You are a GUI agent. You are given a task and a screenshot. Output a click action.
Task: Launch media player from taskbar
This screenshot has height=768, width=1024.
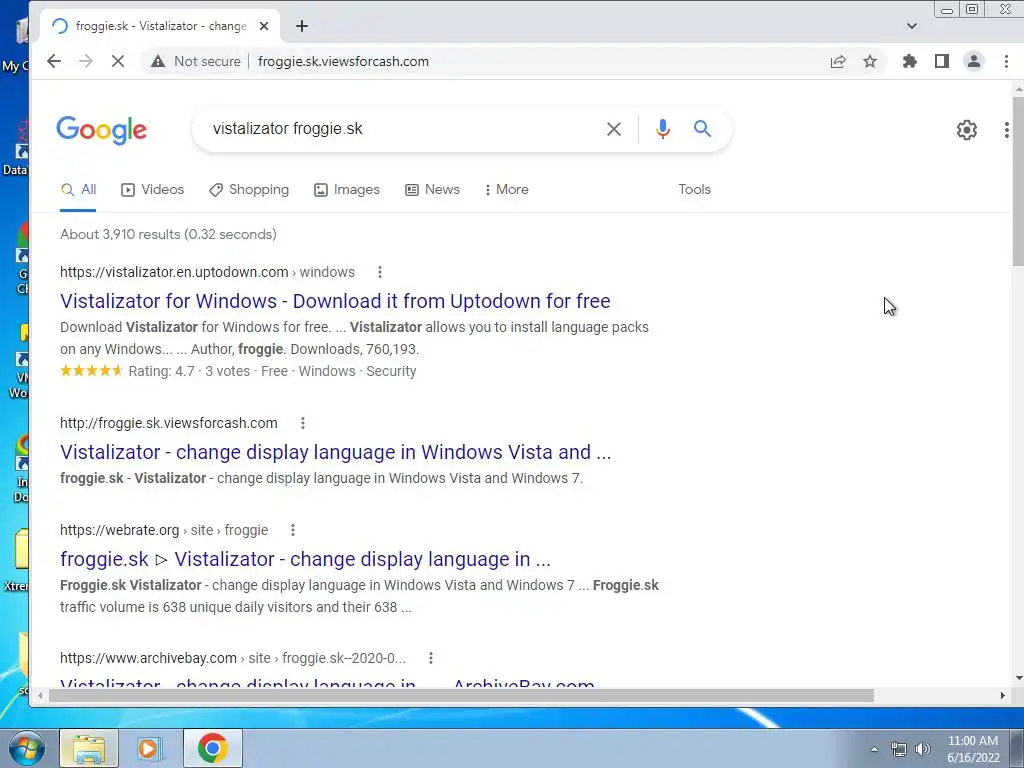(150, 748)
